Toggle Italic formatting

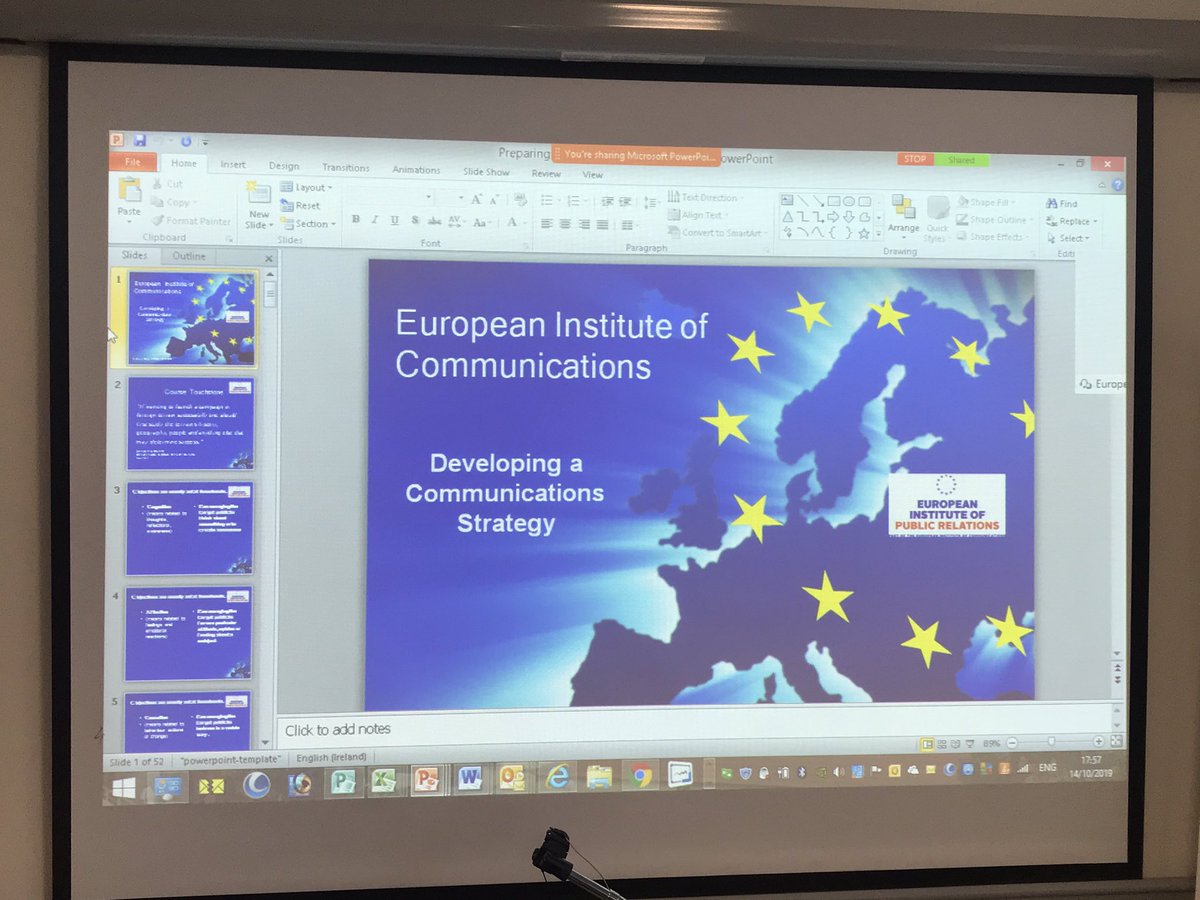(375, 221)
